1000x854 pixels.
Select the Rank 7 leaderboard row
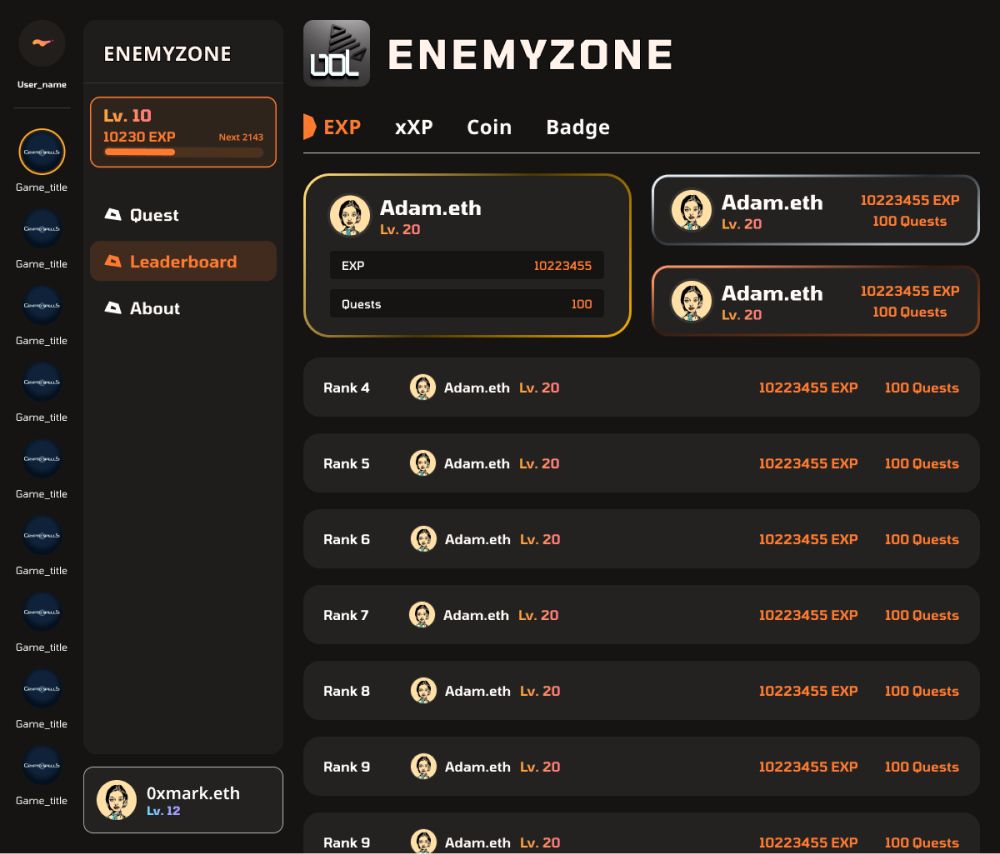coord(641,615)
